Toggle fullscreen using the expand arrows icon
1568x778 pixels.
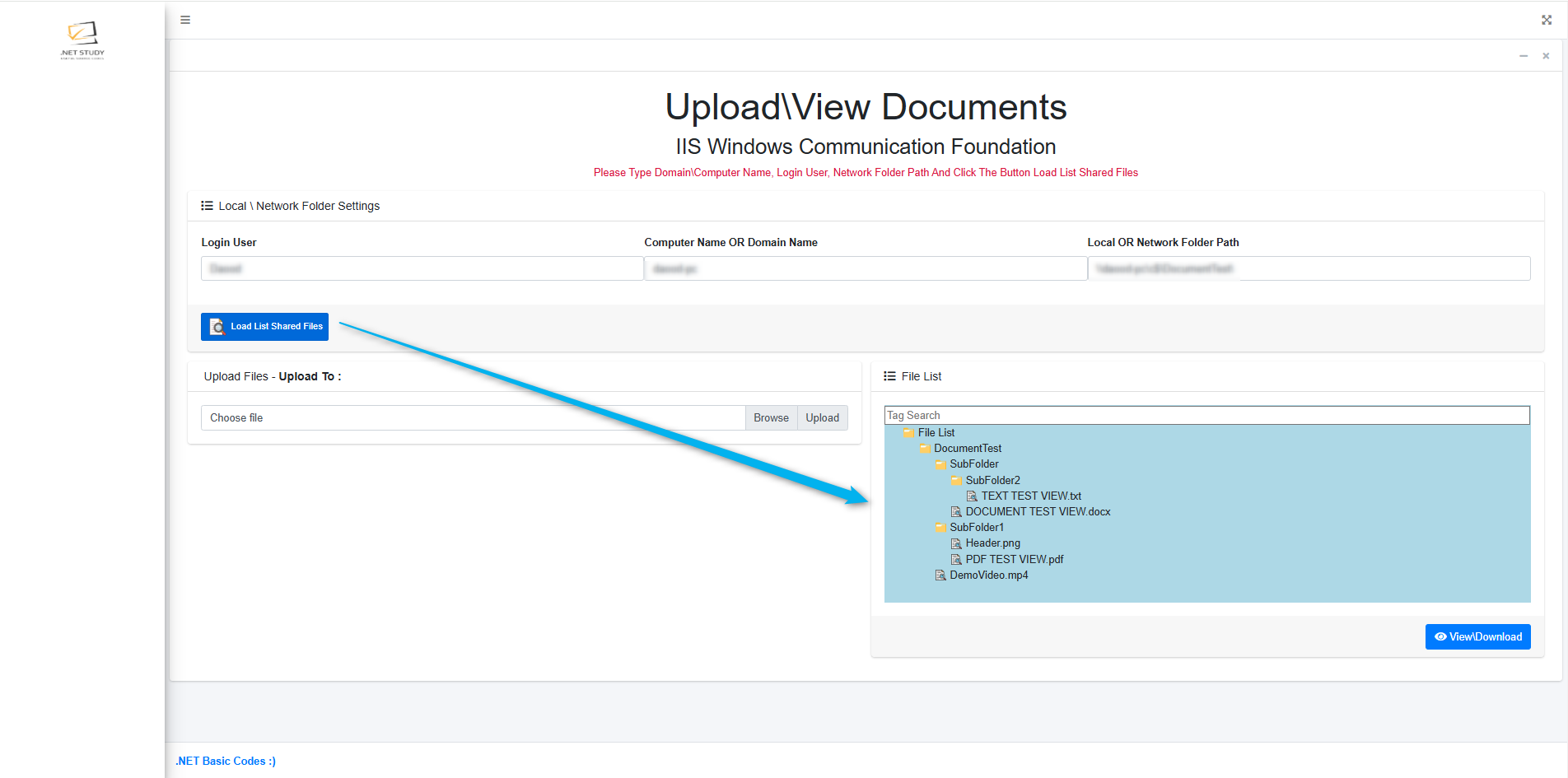[x=1547, y=19]
